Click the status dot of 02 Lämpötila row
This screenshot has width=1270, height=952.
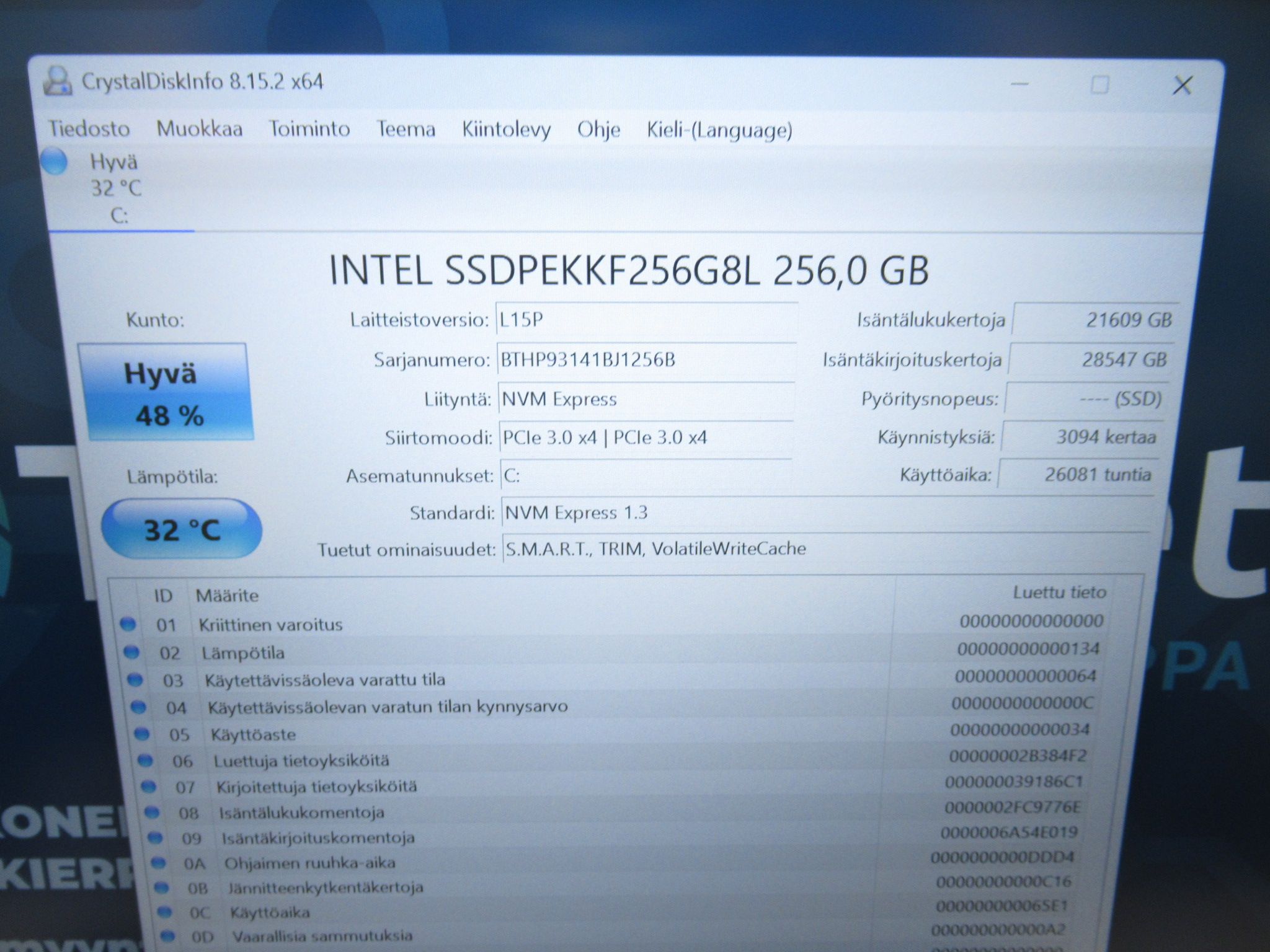[131, 652]
